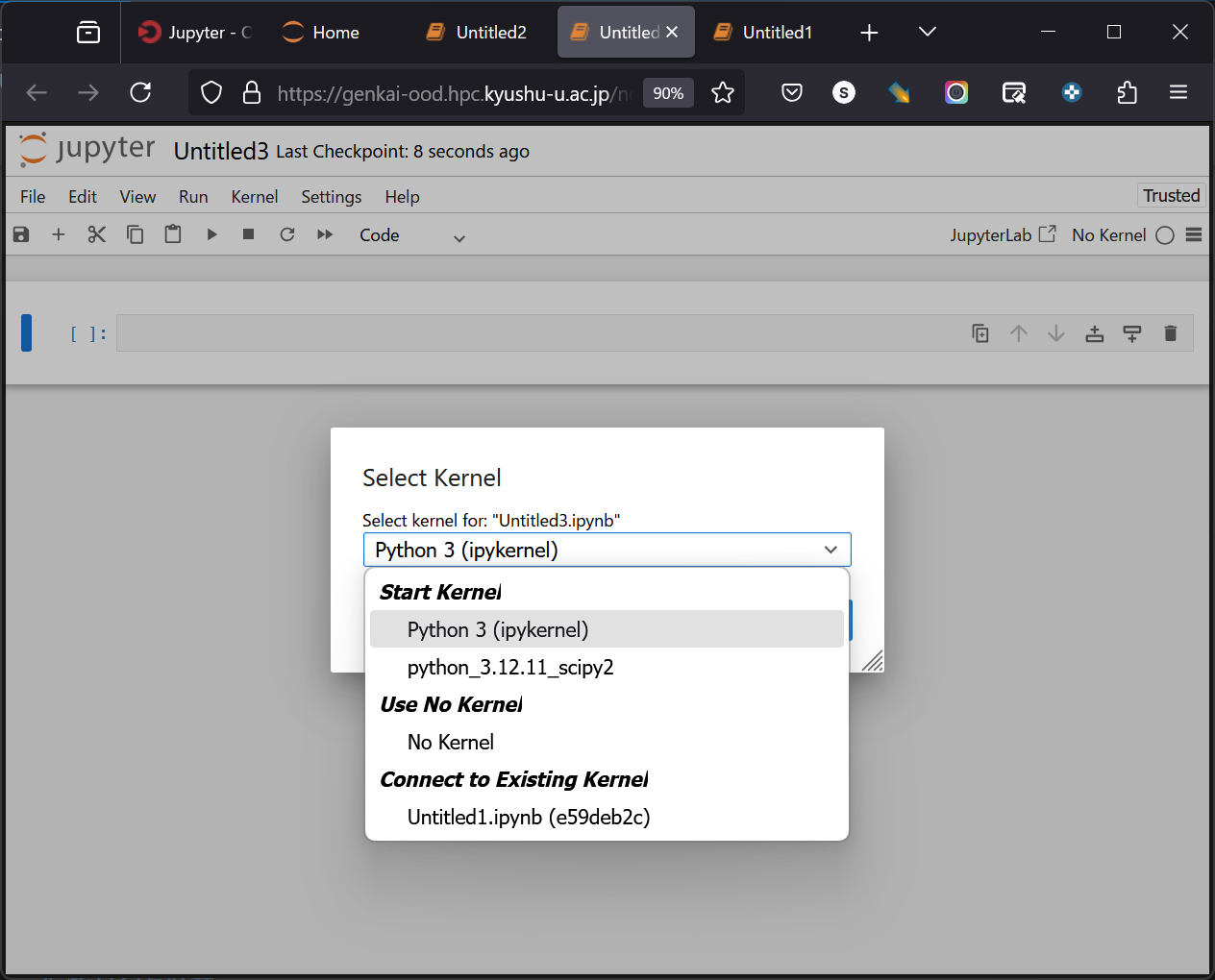Image resolution: width=1215 pixels, height=980 pixels.
Task: Rename the notebook by clicking the Untitled3 title
Action: (221, 151)
